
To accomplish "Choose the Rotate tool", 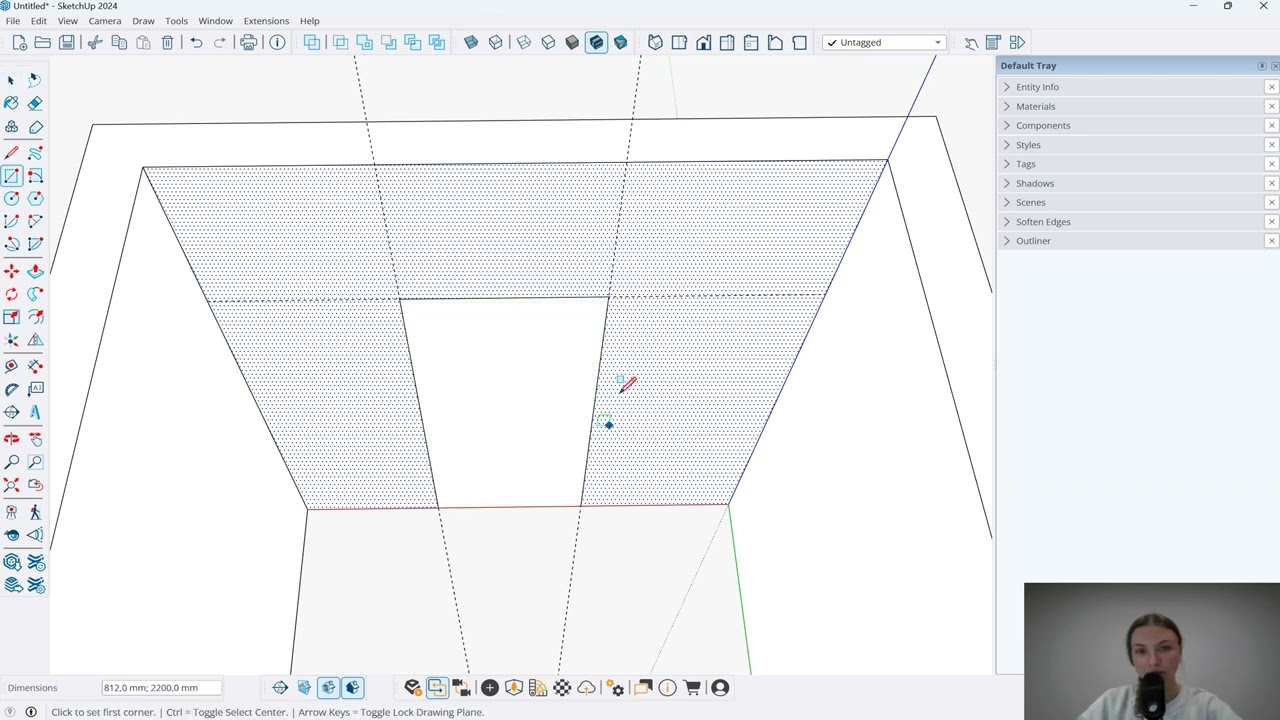I will tap(11, 293).
